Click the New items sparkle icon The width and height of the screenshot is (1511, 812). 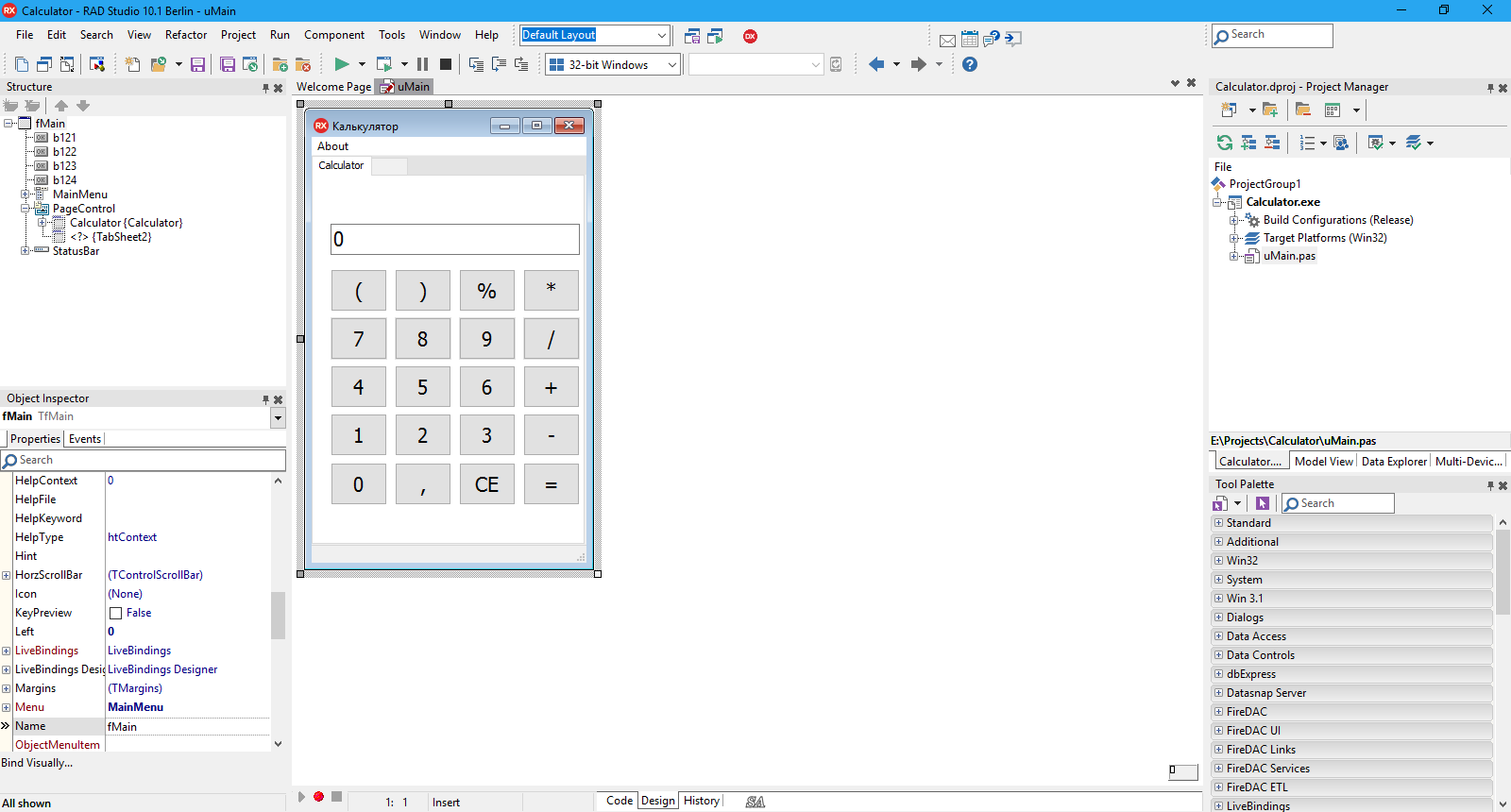click(132, 64)
